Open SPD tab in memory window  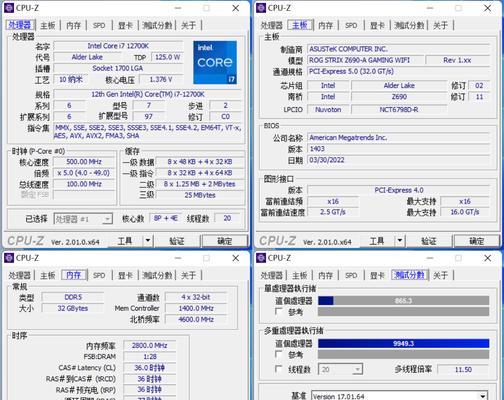point(99,275)
